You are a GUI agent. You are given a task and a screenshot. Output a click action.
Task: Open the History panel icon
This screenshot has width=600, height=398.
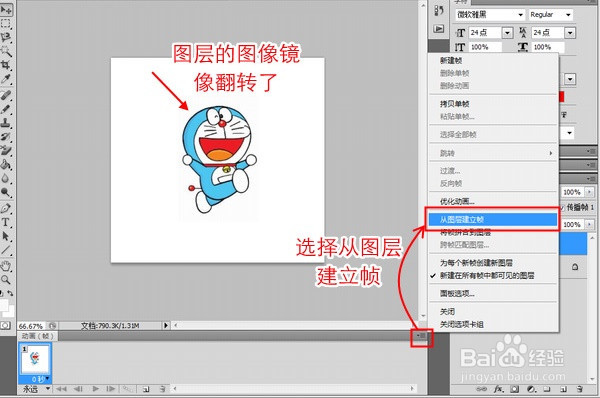tap(439, 10)
